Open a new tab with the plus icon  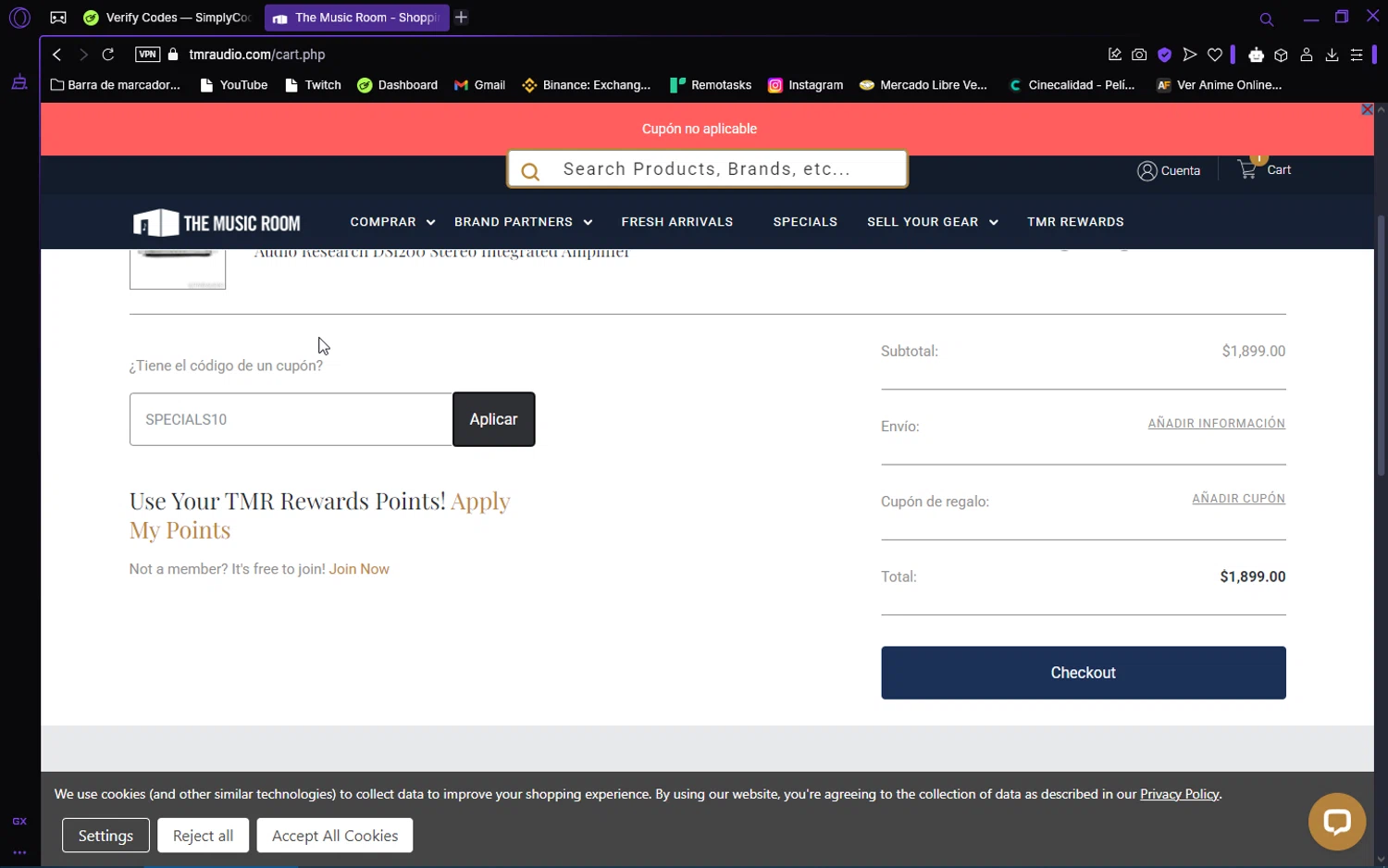pos(462,18)
